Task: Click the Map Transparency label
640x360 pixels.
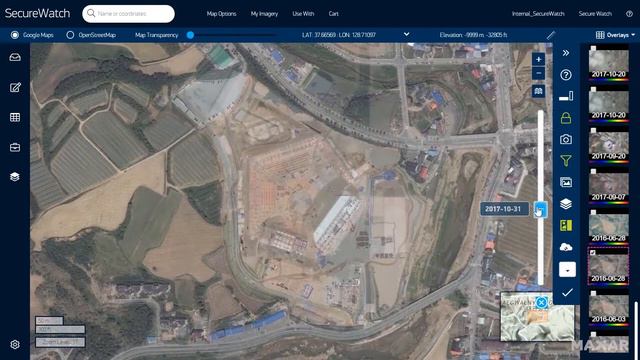Action: 156,35
